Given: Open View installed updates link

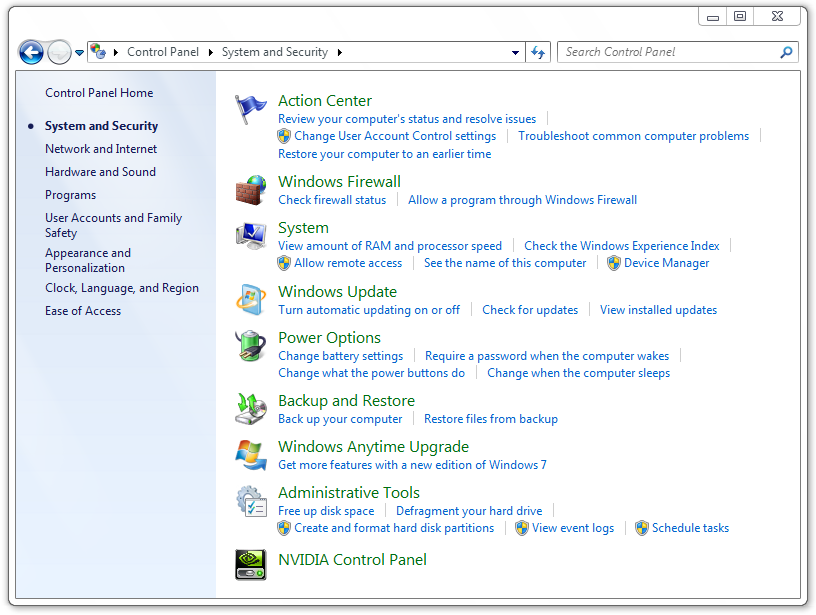Looking at the screenshot, I should (658, 310).
